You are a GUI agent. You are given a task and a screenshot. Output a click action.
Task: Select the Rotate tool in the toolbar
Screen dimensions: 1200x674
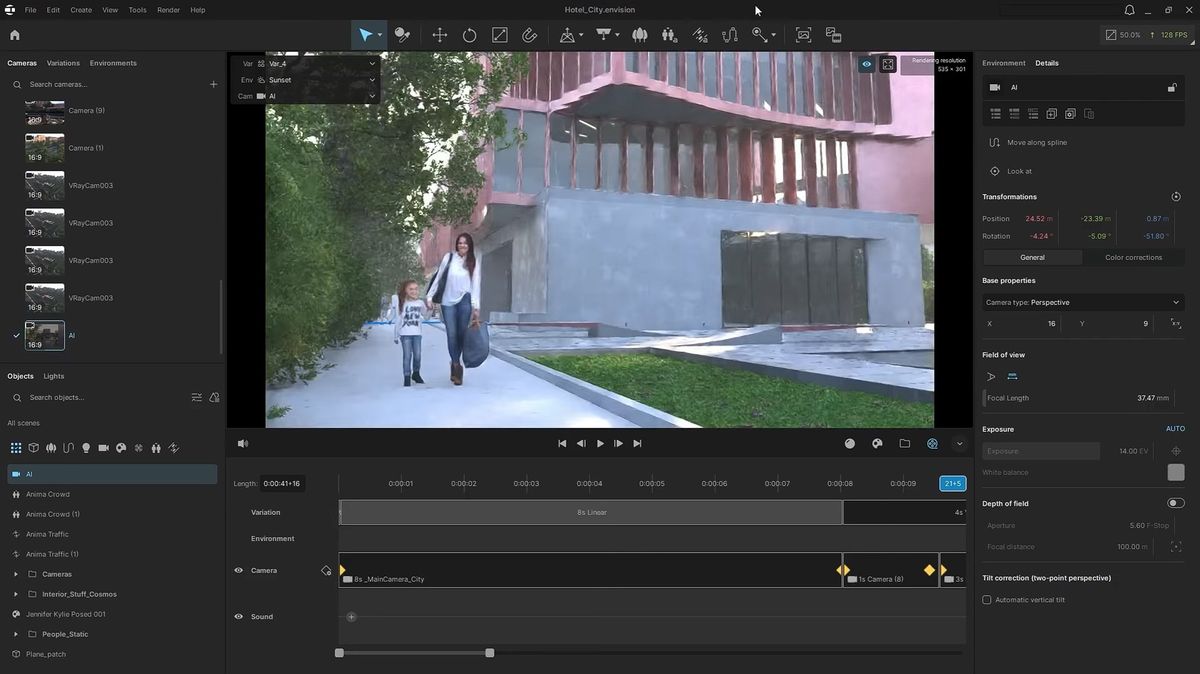click(x=469, y=35)
